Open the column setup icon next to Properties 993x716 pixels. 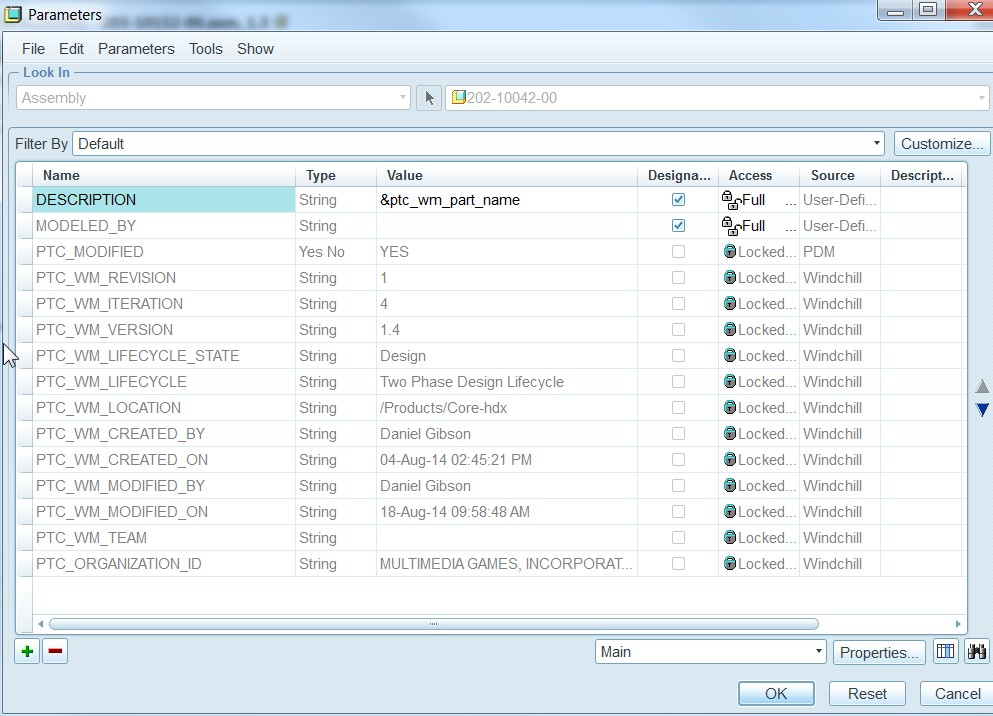(x=946, y=651)
